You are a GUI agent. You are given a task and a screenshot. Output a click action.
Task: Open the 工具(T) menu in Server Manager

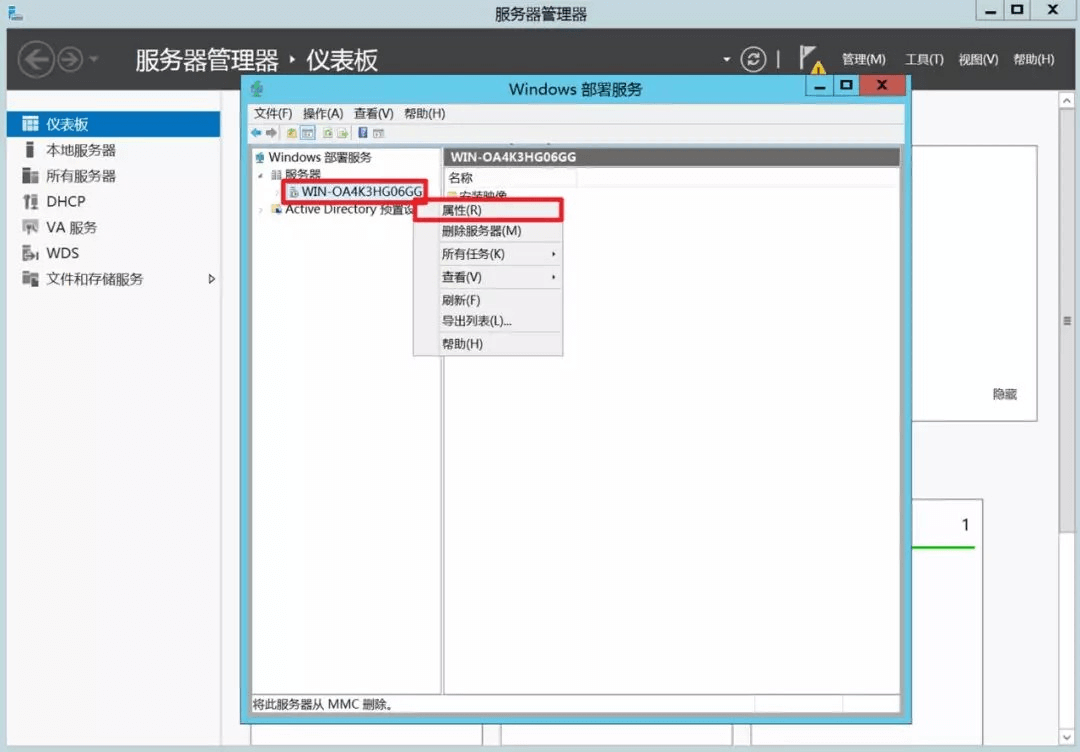point(922,59)
